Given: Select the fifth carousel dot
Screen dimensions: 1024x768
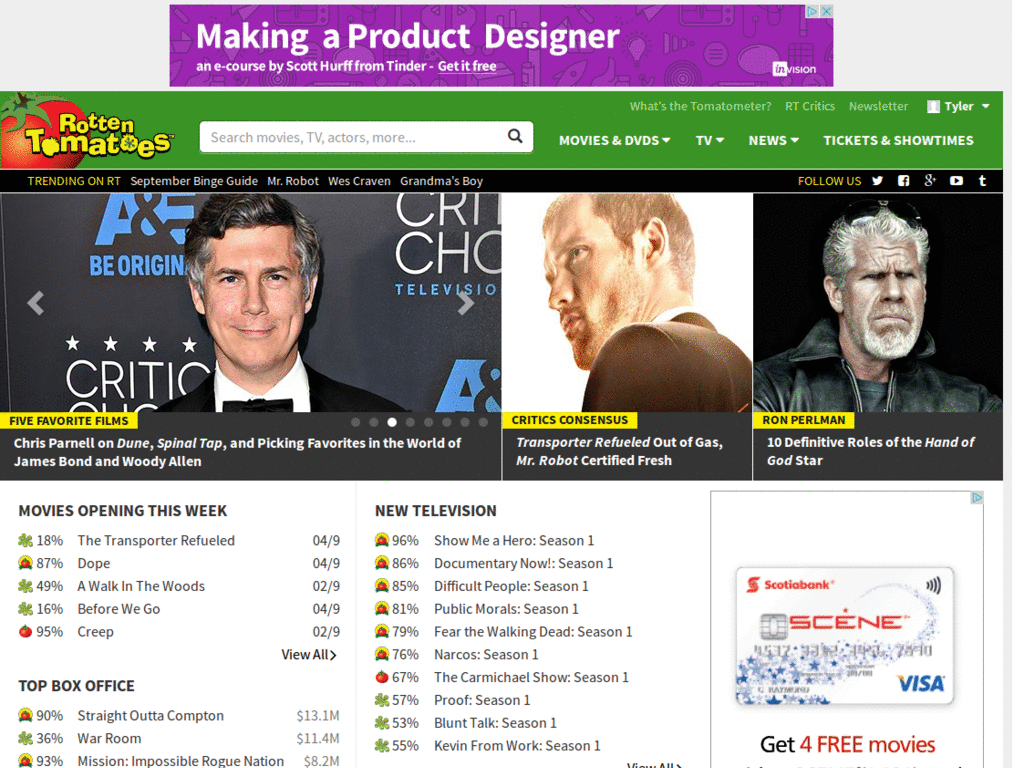Looking at the screenshot, I should tap(428, 423).
